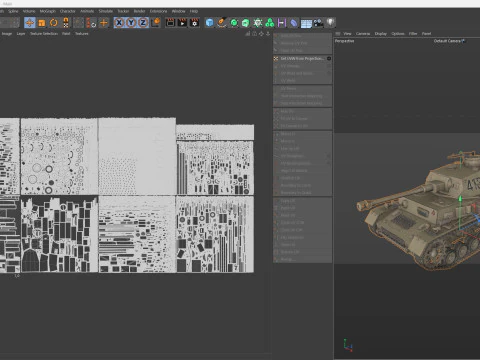
Task: Open the Volume menu
Action: (x=29, y=11)
